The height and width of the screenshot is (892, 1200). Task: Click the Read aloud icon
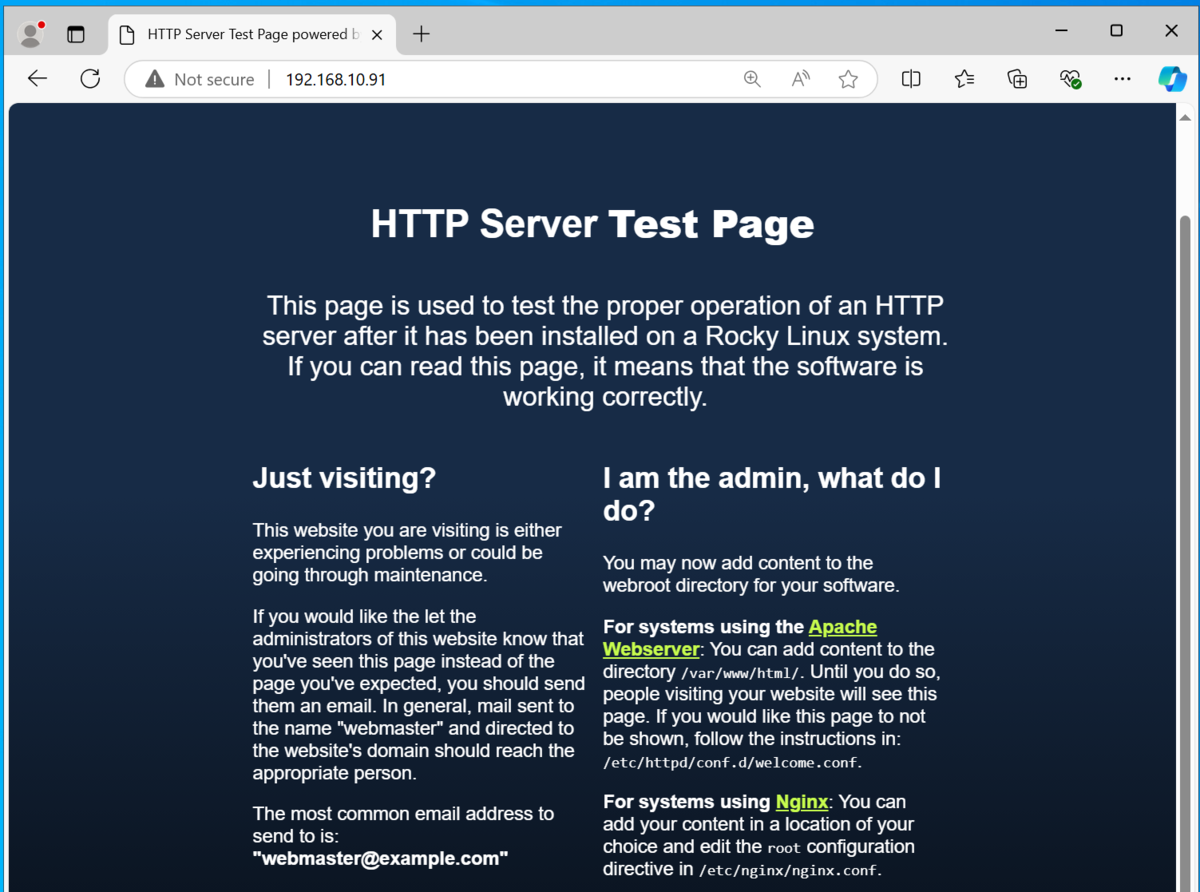pyautogui.click(x=800, y=79)
